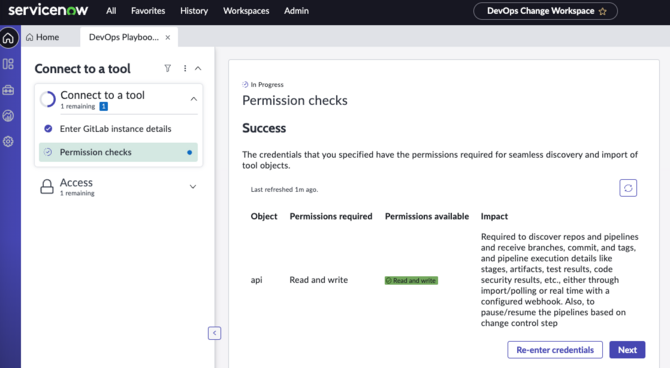The width and height of the screenshot is (670, 368).
Task: Click the api object cell
Action: 256,280
